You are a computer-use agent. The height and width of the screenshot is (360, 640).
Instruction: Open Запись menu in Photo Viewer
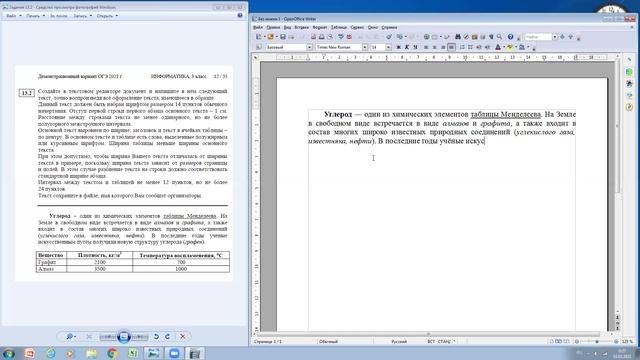pos(82,16)
